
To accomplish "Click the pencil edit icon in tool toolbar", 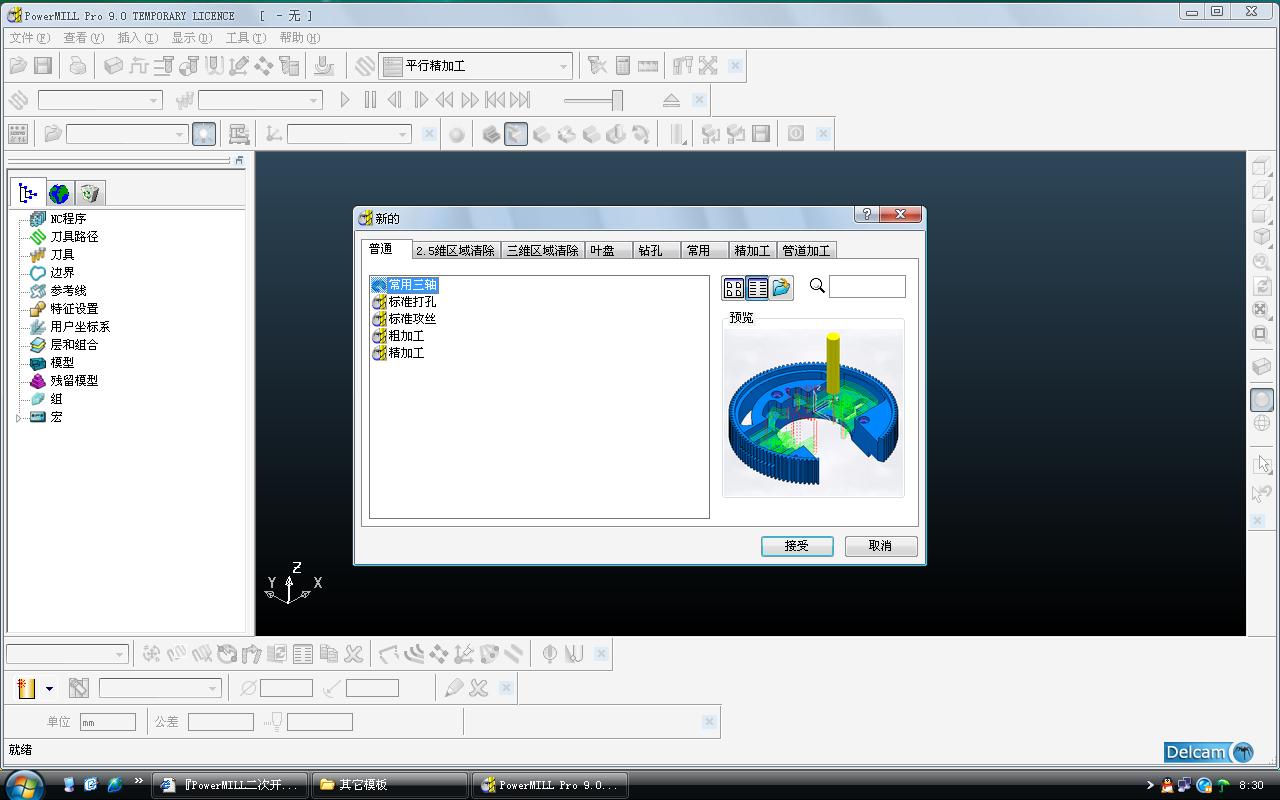I will 454,688.
